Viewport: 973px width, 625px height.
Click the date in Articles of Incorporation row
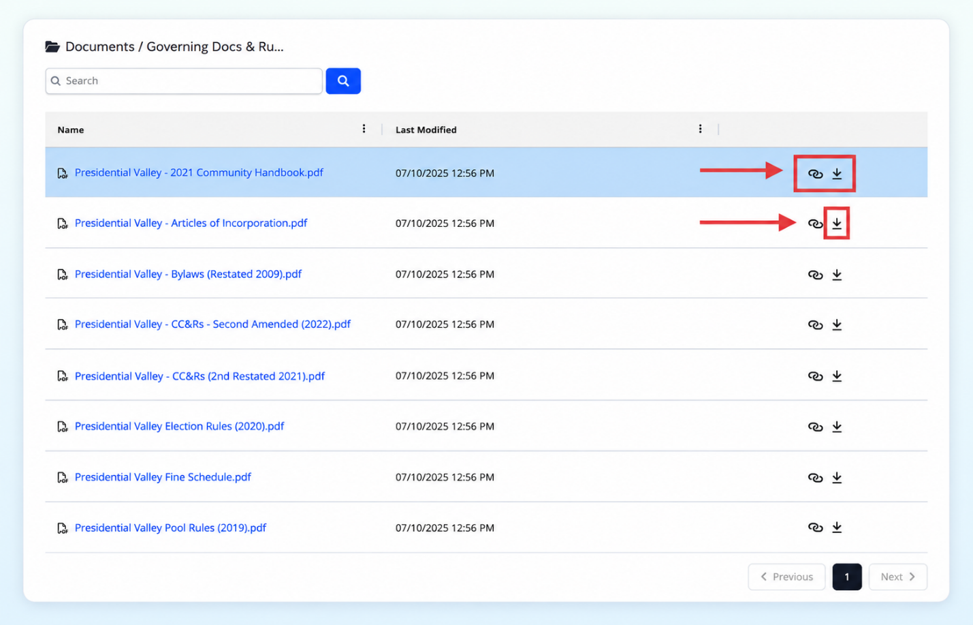point(445,223)
